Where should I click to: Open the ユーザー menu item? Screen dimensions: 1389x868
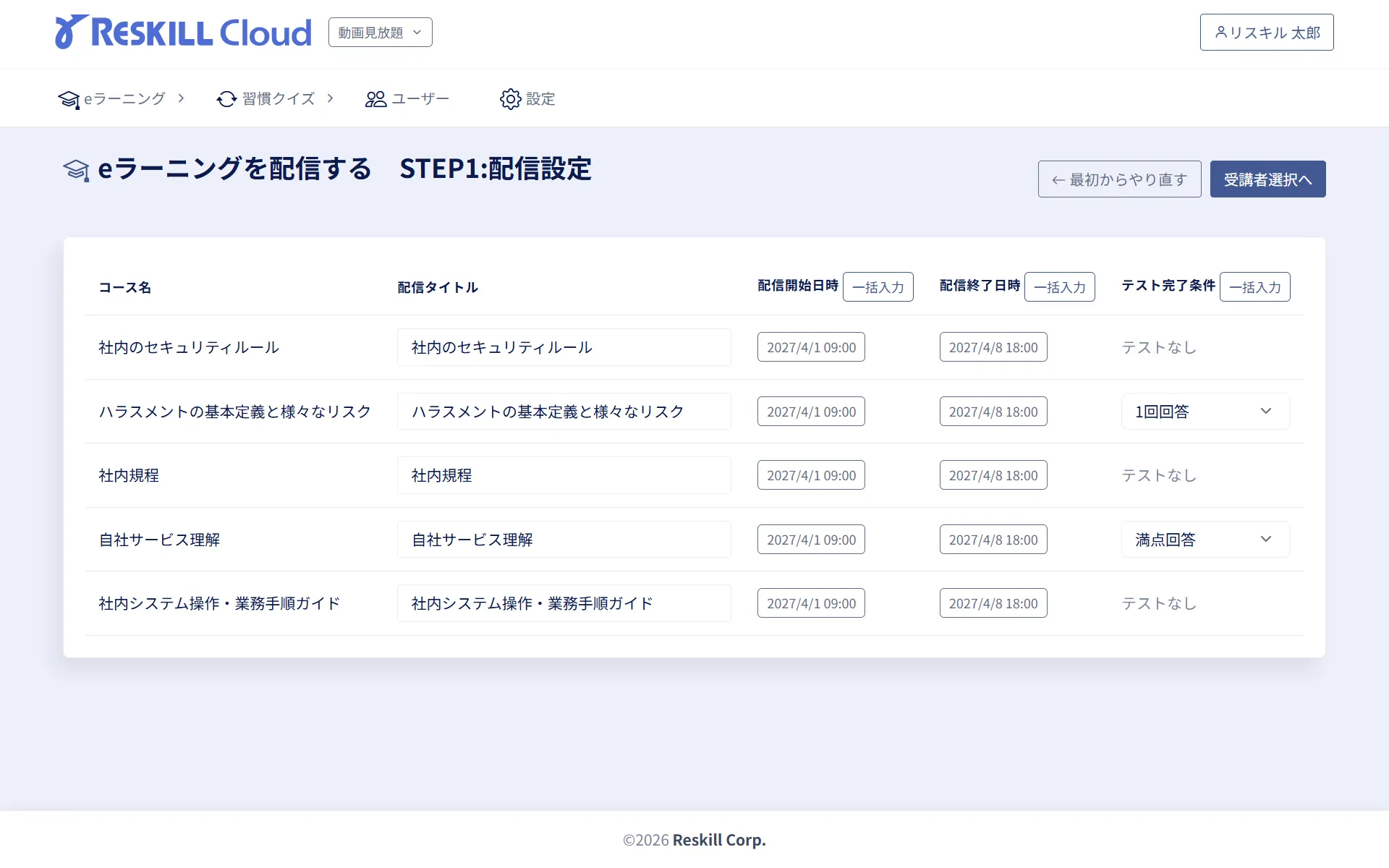point(407,99)
